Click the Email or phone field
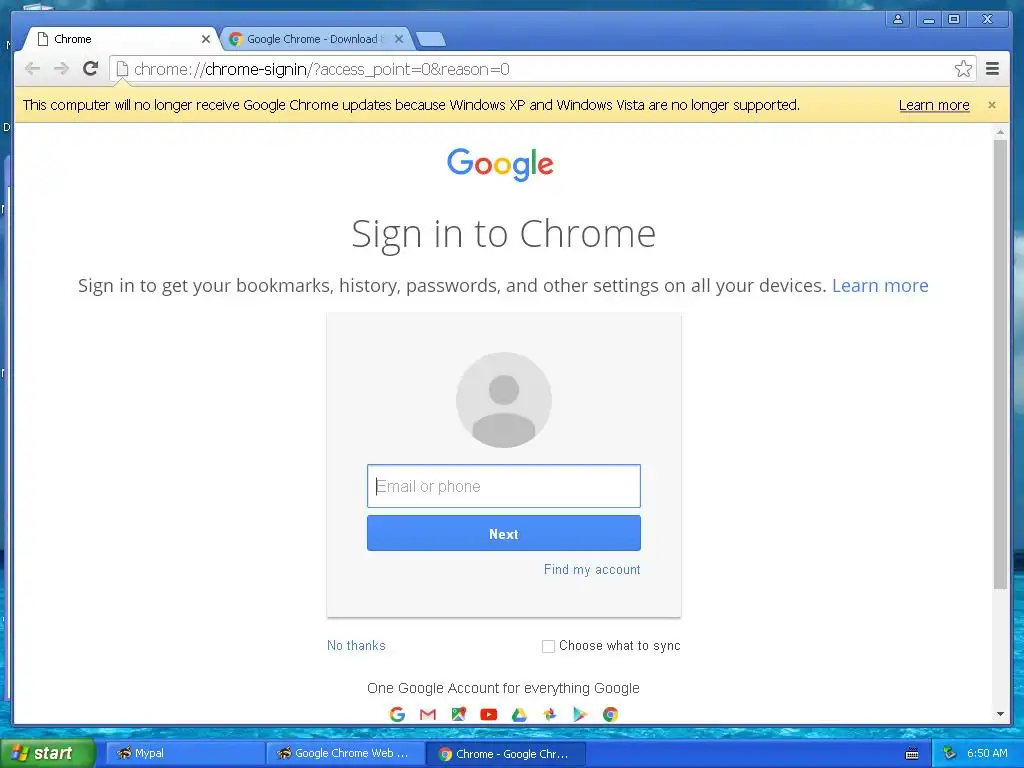The width and height of the screenshot is (1024, 768). (x=504, y=486)
